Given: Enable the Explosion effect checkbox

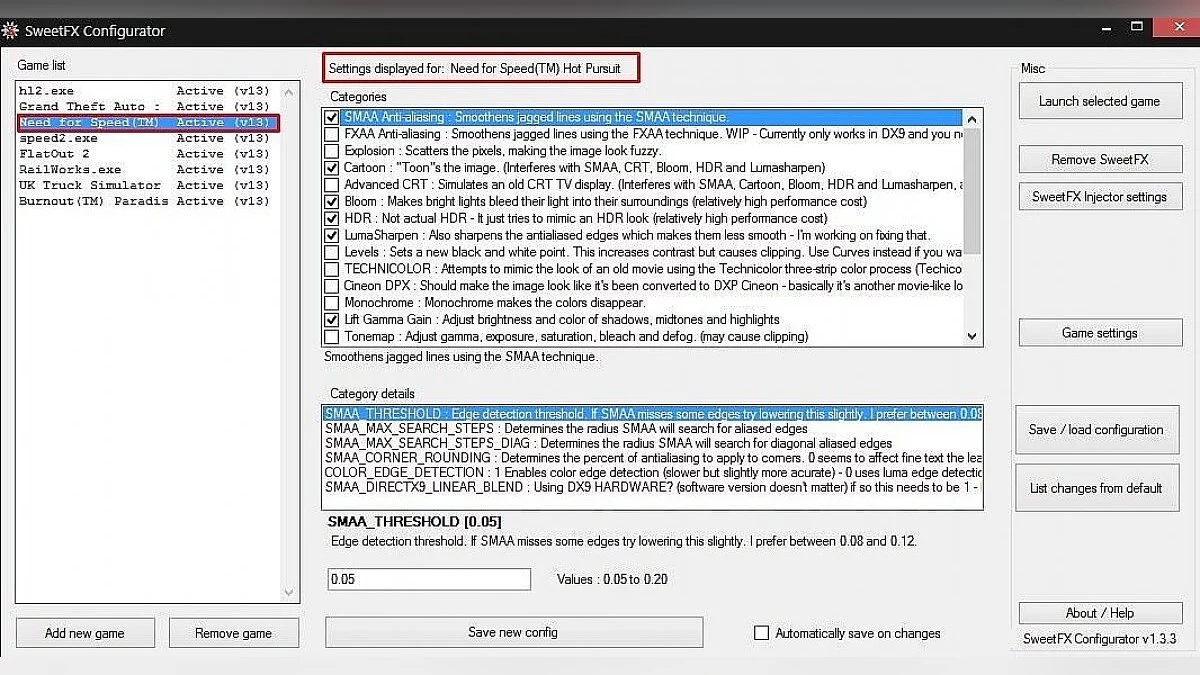Looking at the screenshot, I should pyautogui.click(x=332, y=151).
